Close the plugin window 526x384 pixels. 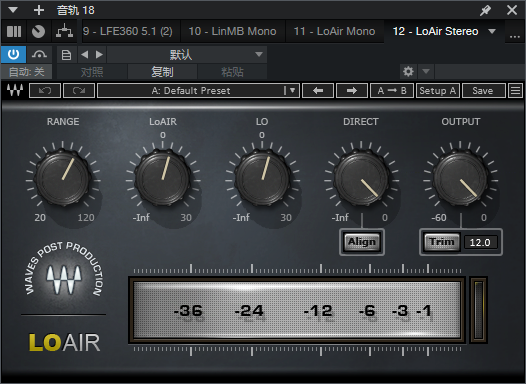[512, 10]
